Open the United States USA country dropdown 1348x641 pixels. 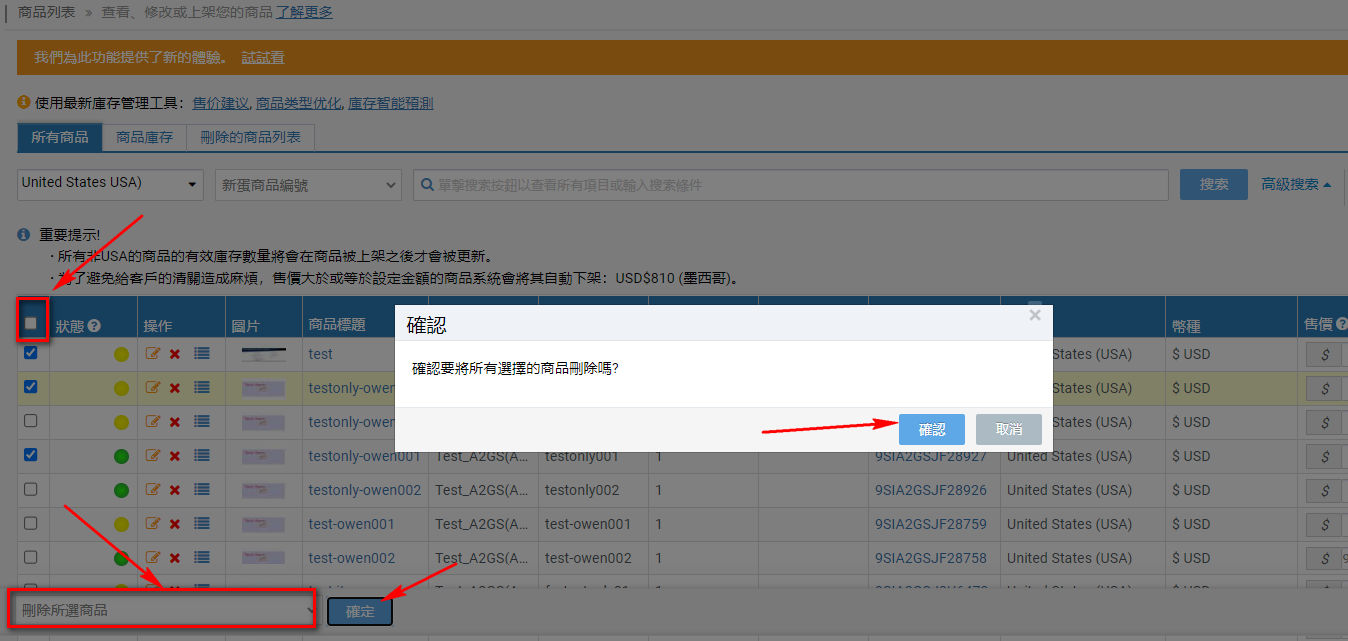coord(110,184)
